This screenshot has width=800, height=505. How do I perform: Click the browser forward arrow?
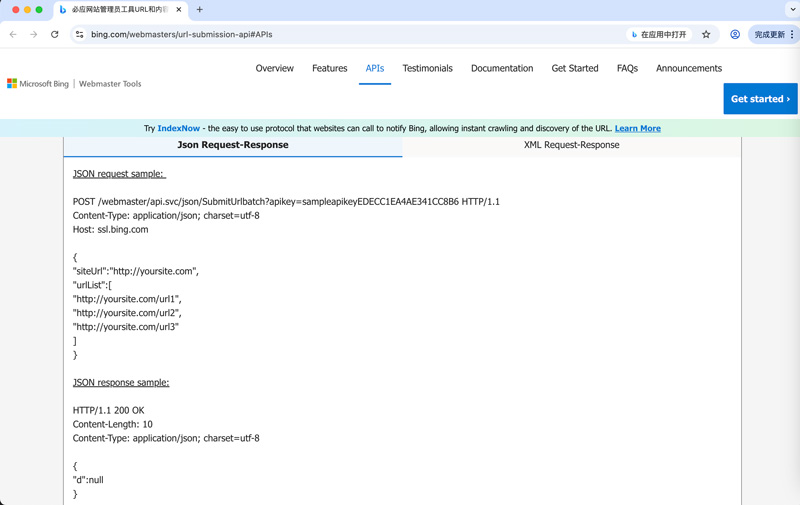(34, 34)
